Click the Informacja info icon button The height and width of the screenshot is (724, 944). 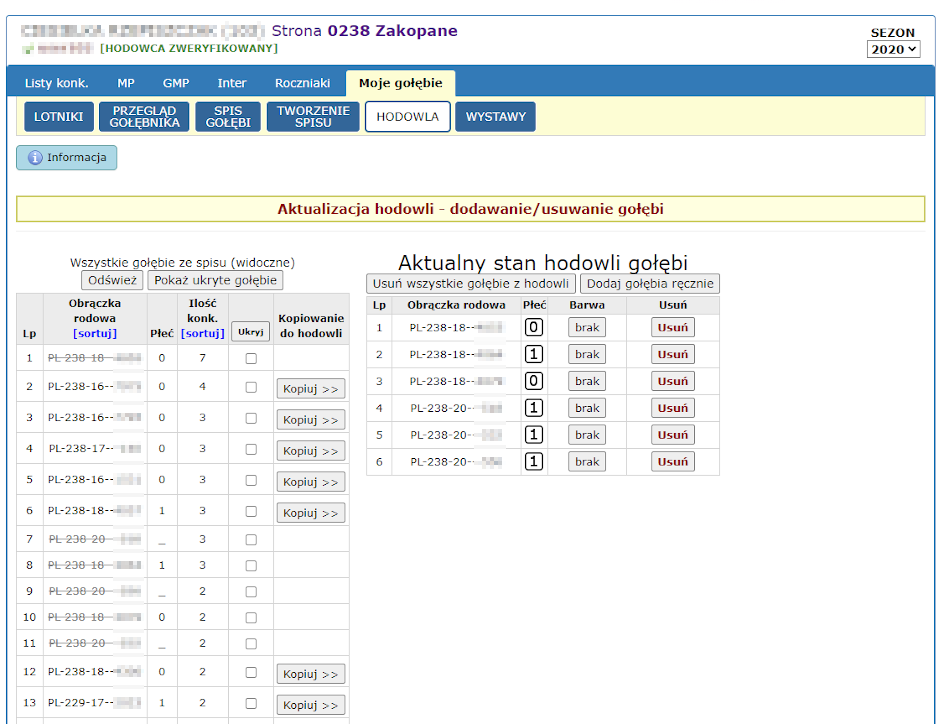[x=66, y=157]
